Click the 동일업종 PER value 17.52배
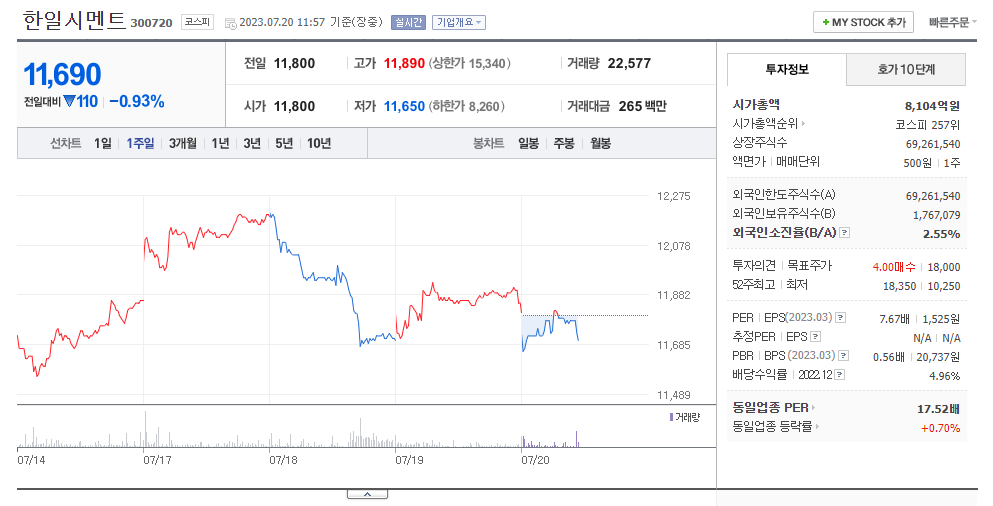The width and height of the screenshot is (993, 506). pos(939,409)
